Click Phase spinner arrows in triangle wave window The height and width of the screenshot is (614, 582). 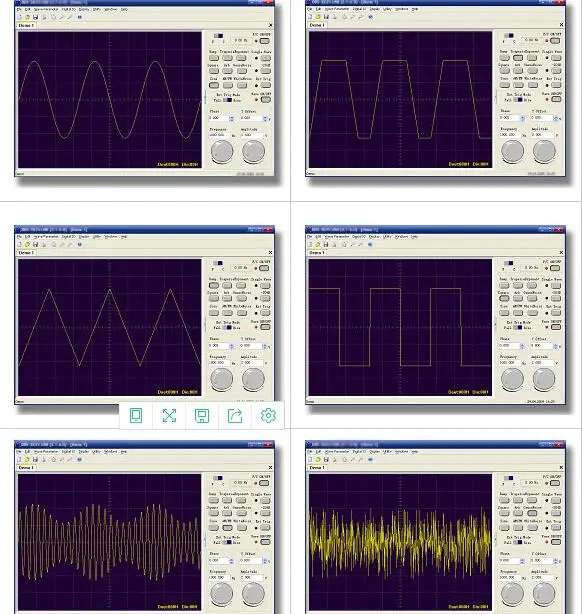231,346
